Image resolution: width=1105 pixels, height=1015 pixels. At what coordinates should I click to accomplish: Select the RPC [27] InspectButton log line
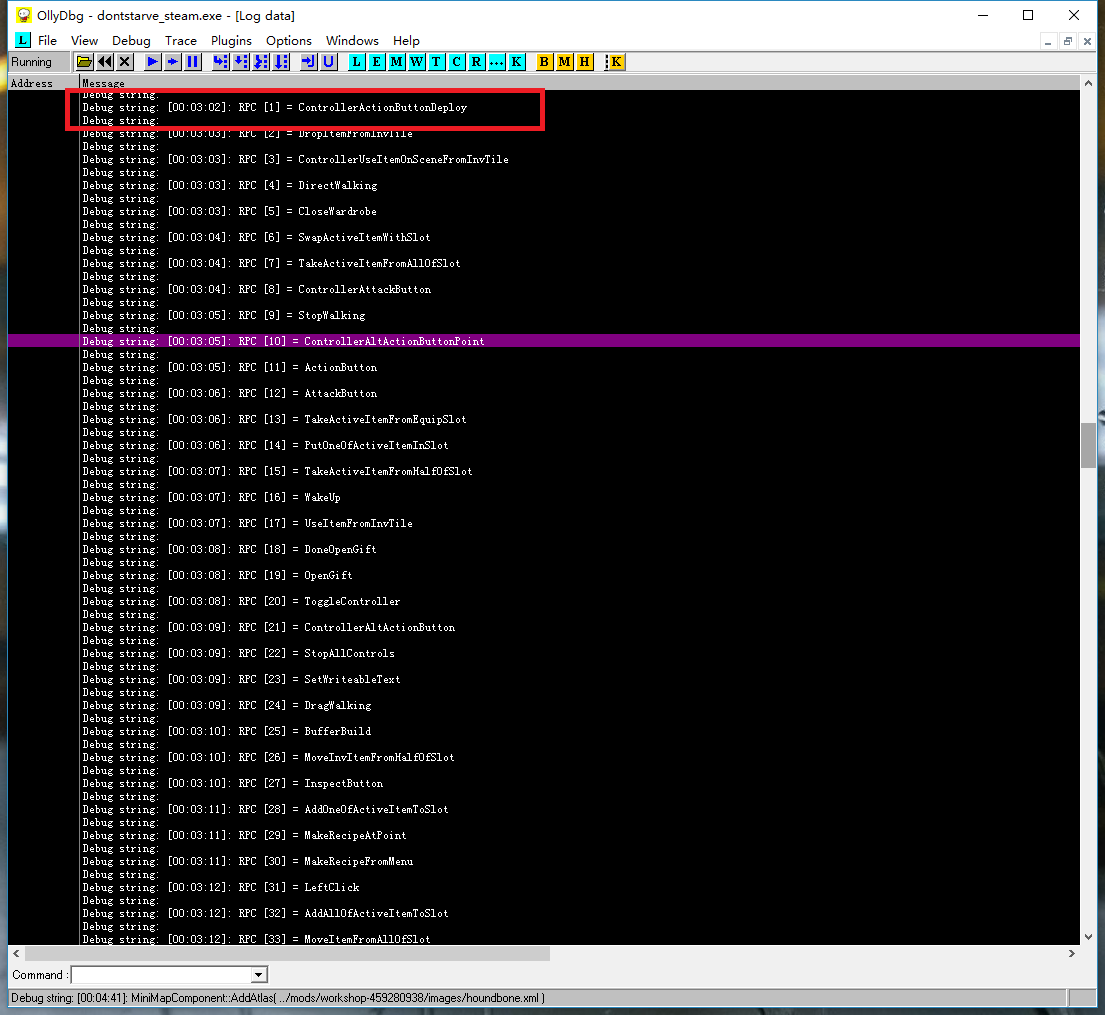point(543,783)
